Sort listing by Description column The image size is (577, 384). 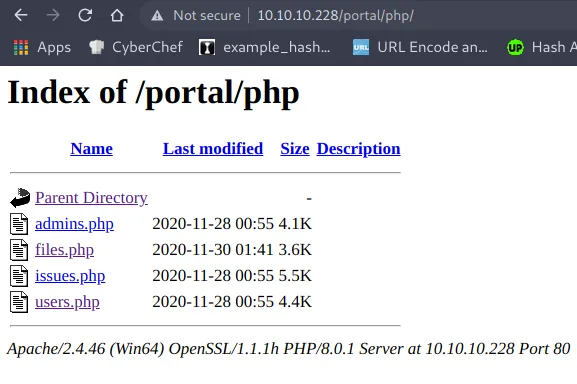tap(358, 149)
